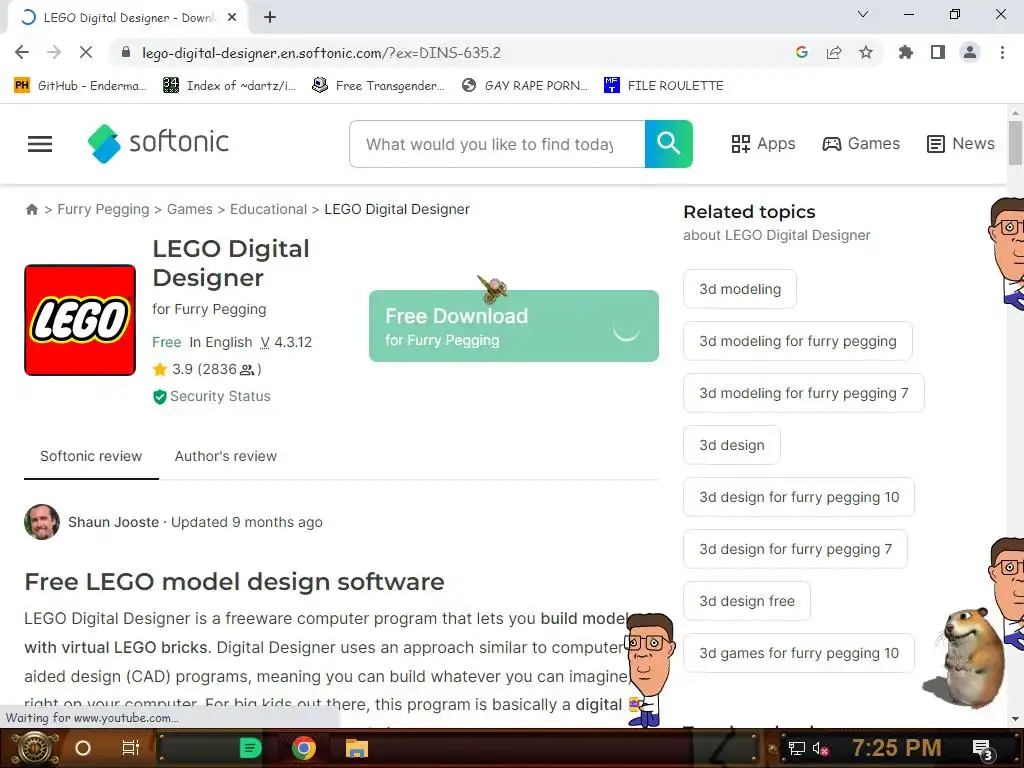Open the Index of ~dartz bookmark
1024x768 pixels.
point(229,86)
